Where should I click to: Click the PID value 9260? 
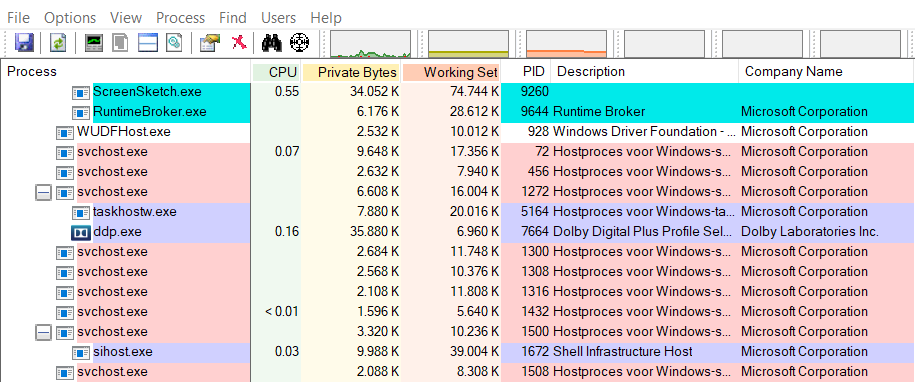[x=534, y=92]
